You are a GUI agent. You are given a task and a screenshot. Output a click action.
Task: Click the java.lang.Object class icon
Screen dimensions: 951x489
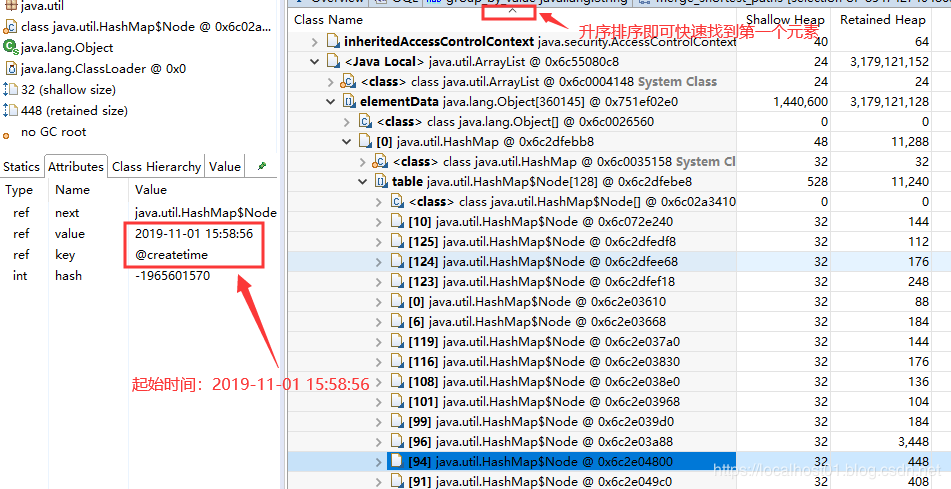pos(11,48)
